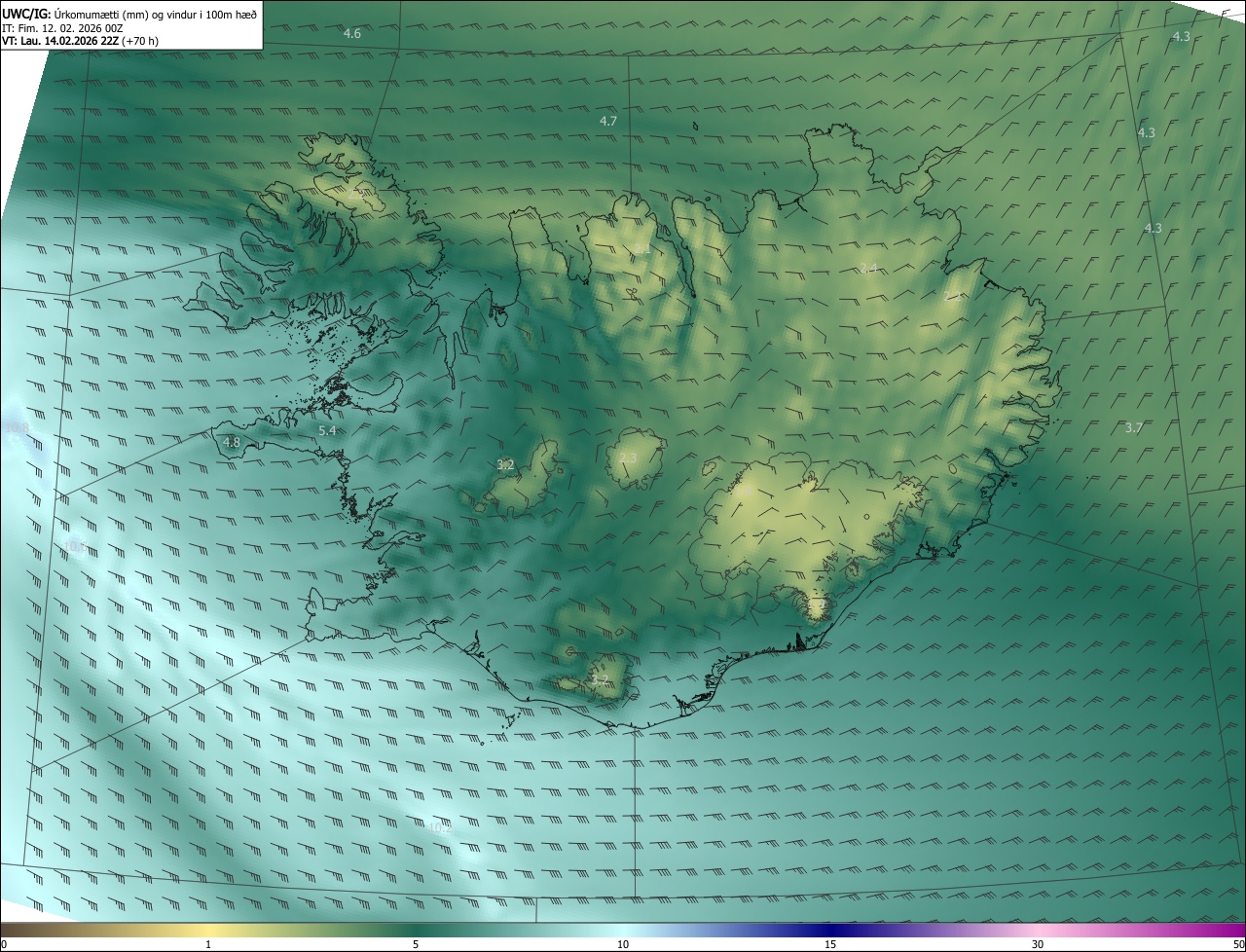The height and width of the screenshot is (952, 1246).
Task: Click the 10.2 value label on map
Action: coord(440,828)
